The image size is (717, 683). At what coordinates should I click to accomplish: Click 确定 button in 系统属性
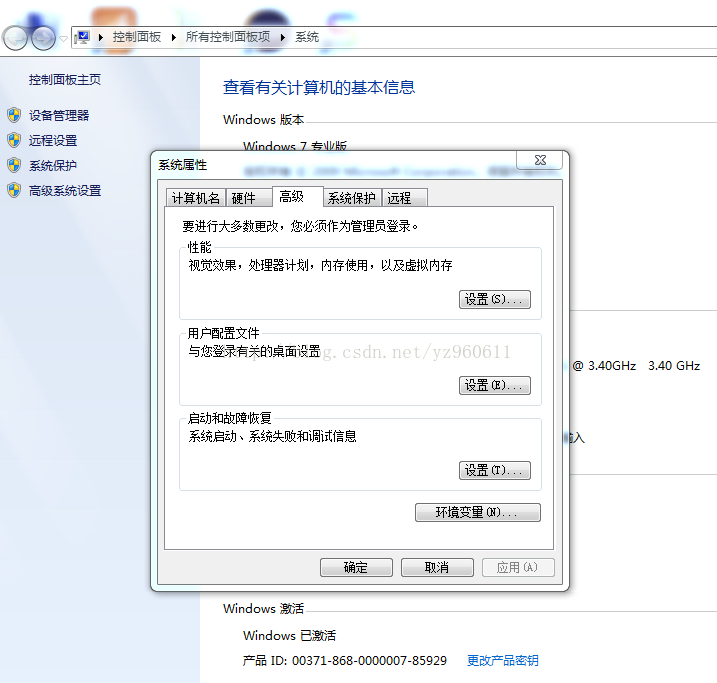click(x=356, y=567)
